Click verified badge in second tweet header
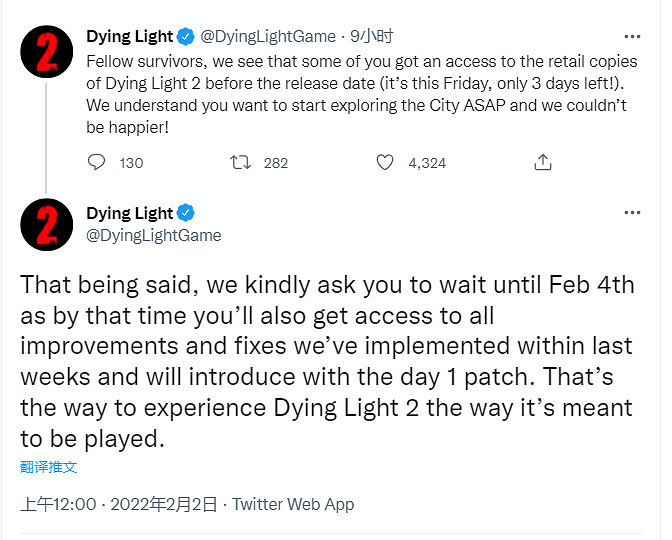This screenshot has width=672, height=540. point(186,213)
